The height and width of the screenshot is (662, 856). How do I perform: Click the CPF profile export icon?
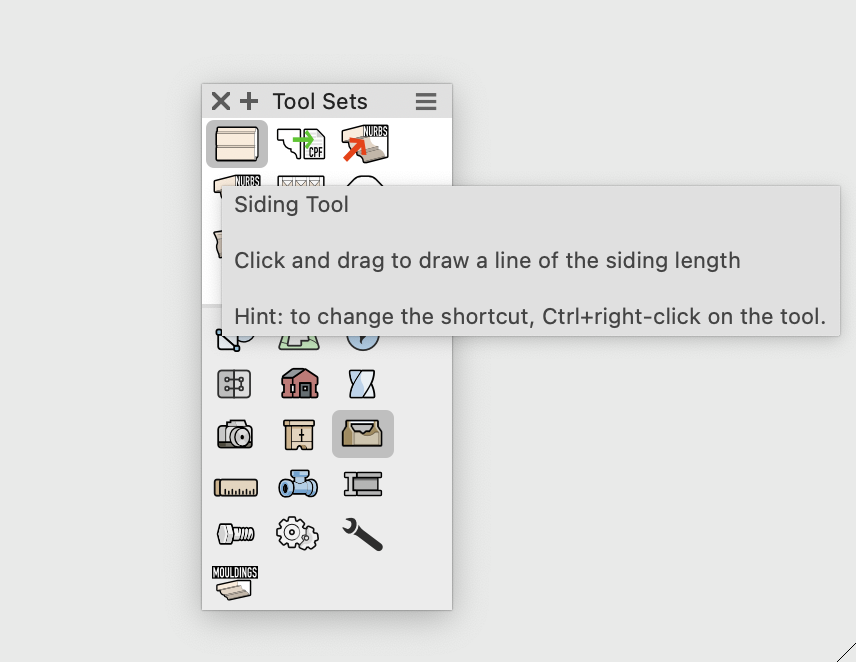[x=300, y=144]
